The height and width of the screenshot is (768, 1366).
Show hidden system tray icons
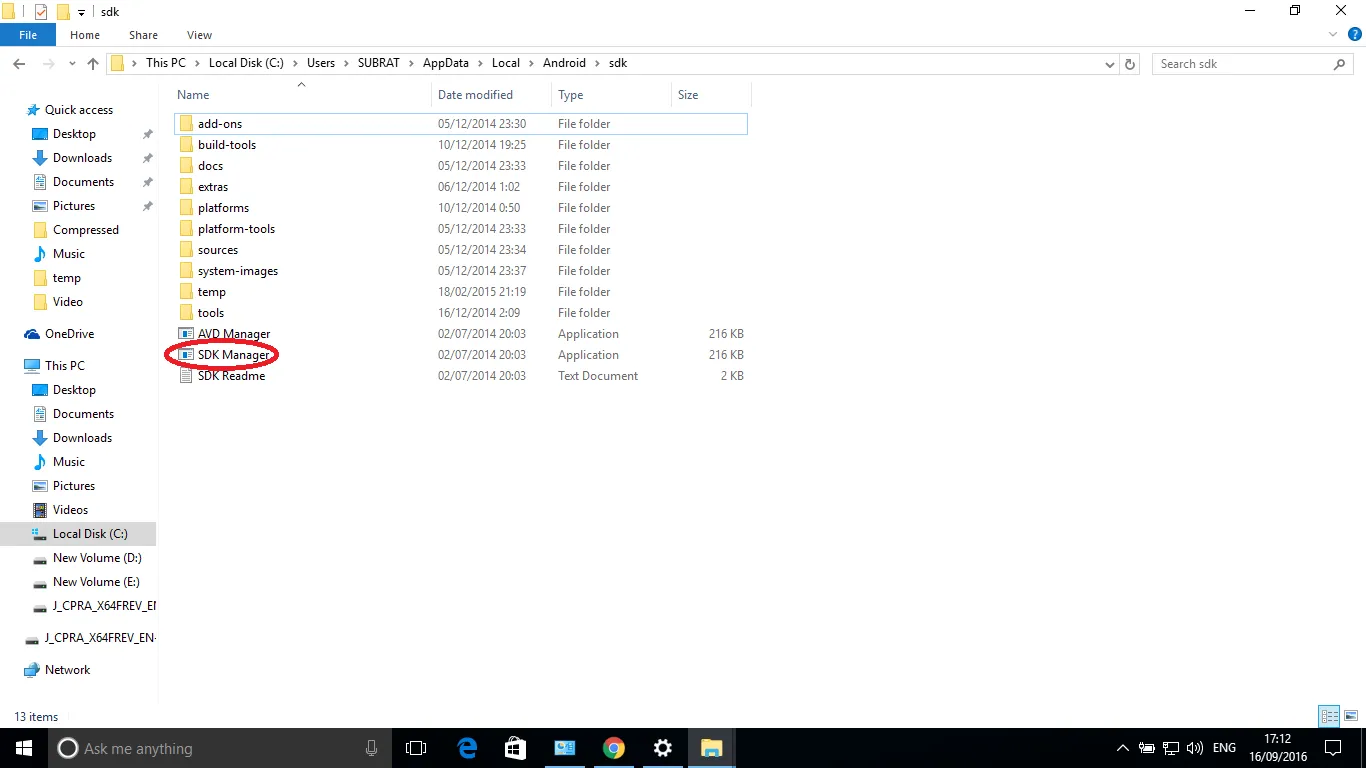(x=1122, y=748)
